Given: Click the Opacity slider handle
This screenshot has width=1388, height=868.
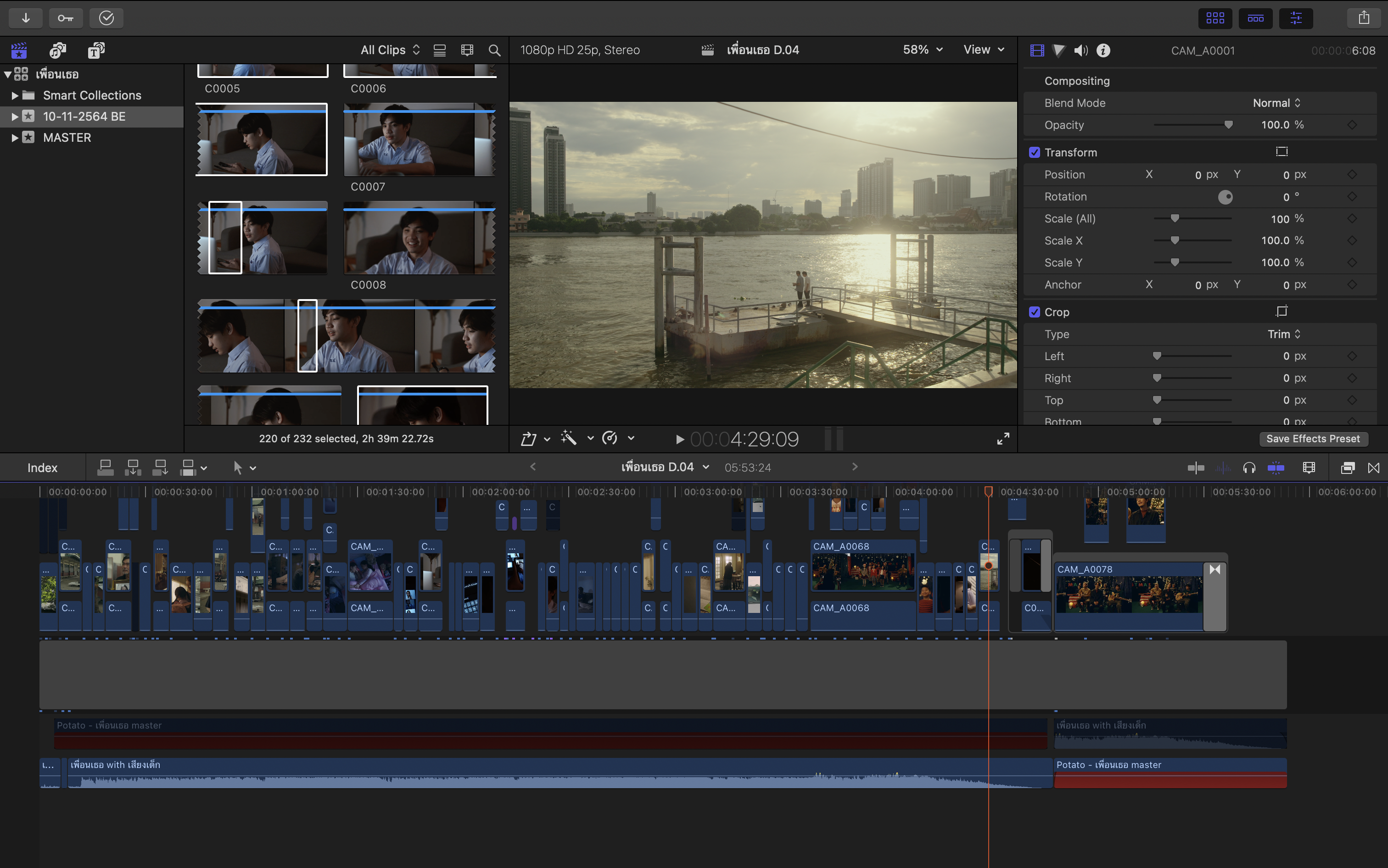Looking at the screenshot, I should pyautogui.click(x=1228, y=125).
